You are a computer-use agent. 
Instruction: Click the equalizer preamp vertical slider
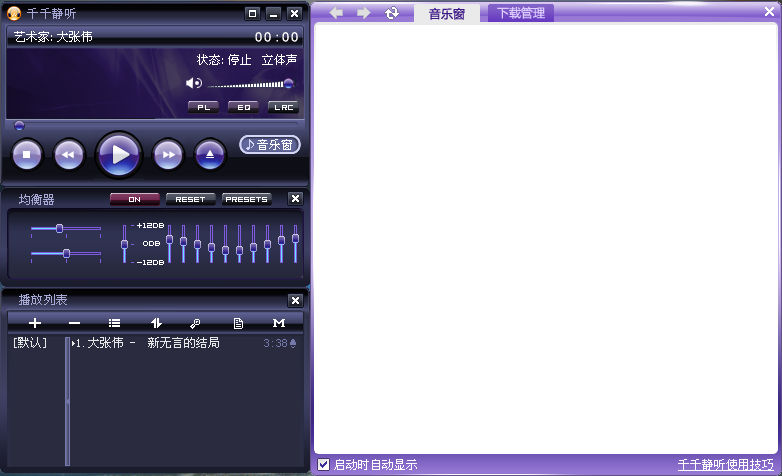pyautogui.click(x=124, y=244)
